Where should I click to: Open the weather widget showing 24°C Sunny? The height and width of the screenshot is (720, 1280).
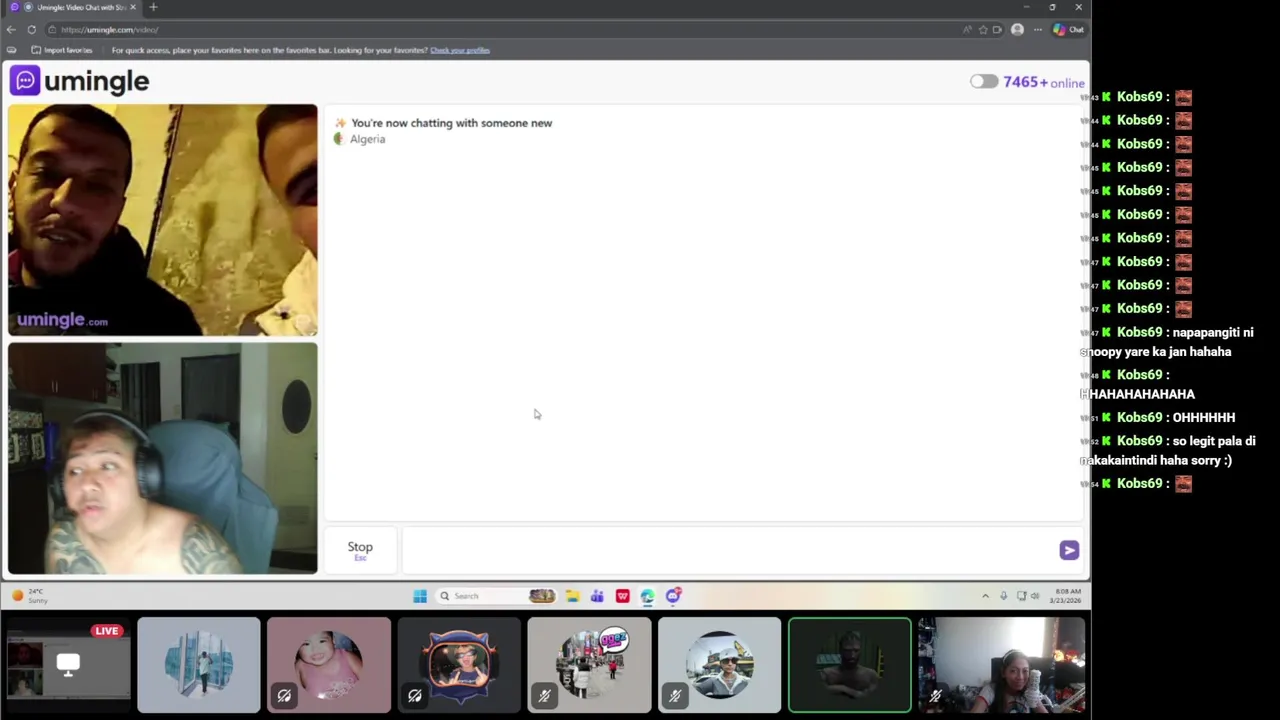tap(30, 596)
